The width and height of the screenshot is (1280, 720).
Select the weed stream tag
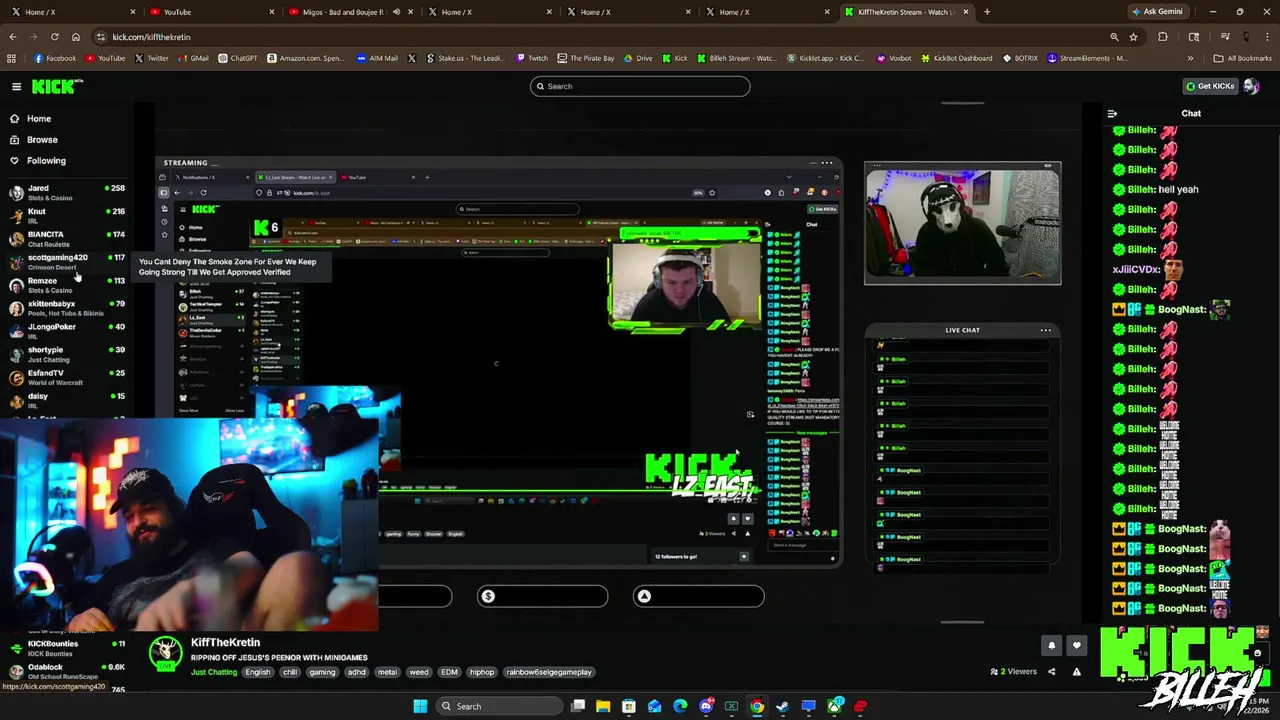[419, 672]
